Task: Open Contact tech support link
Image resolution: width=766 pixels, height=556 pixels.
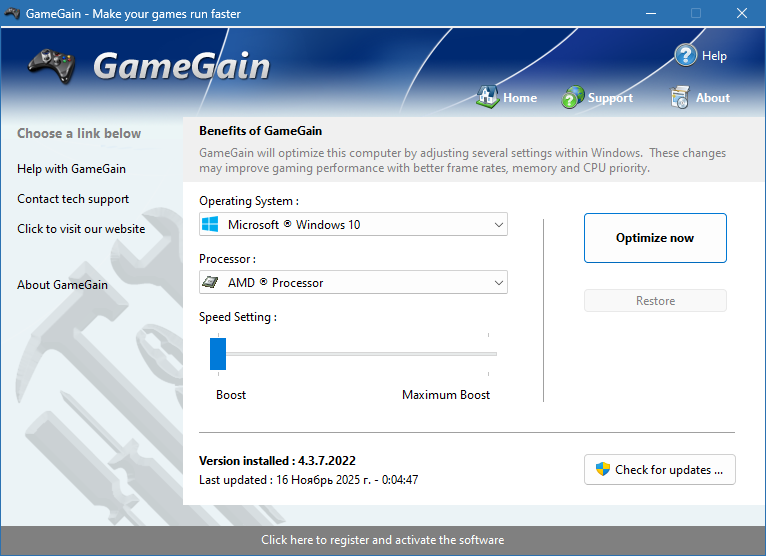Action: point(73,199)
